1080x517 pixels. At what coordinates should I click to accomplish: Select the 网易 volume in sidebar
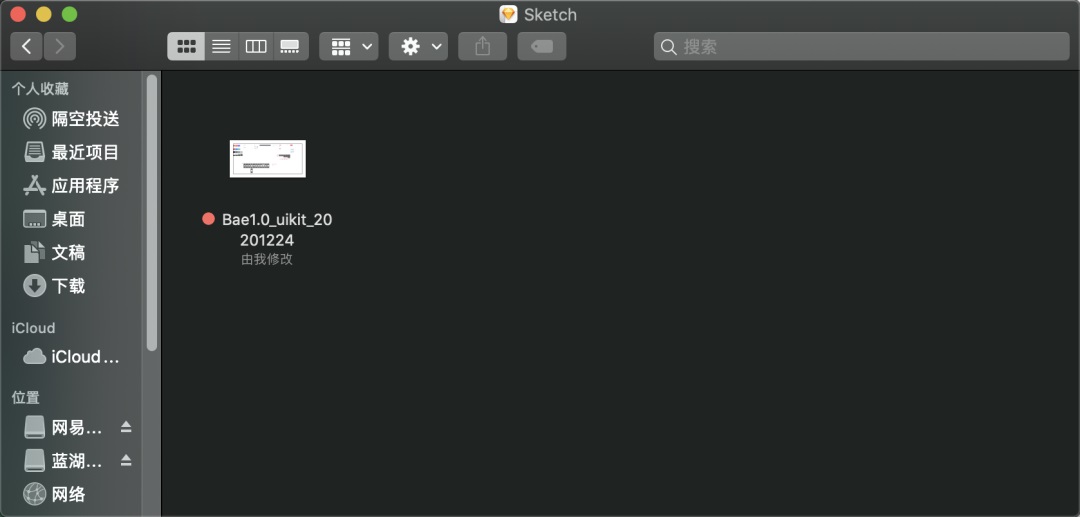[x=63, y=428]
